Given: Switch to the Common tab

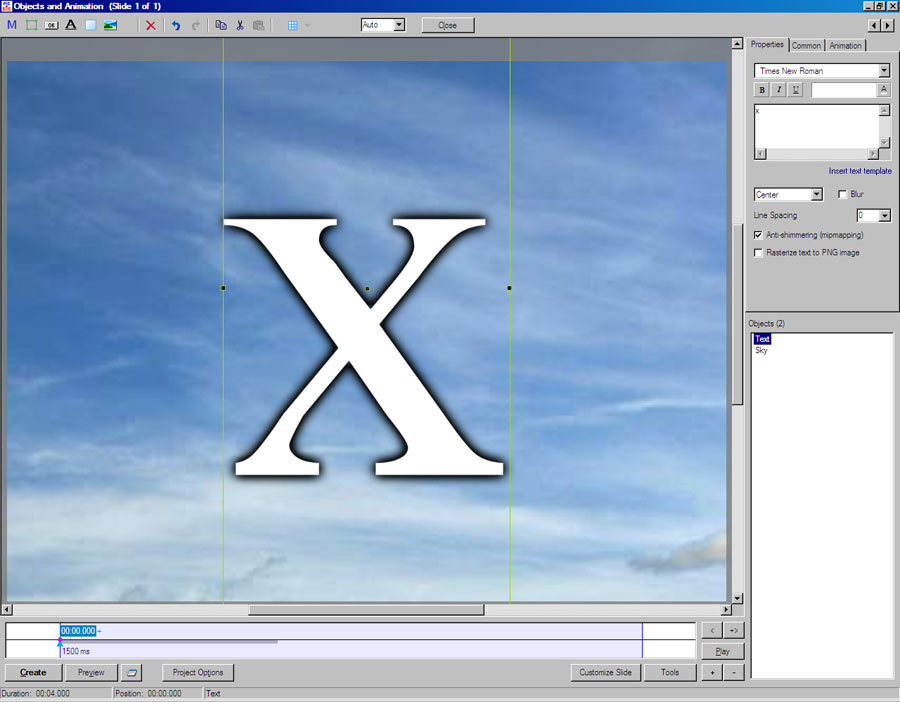Looking at the screenshot, I should [x=806, y=45].
